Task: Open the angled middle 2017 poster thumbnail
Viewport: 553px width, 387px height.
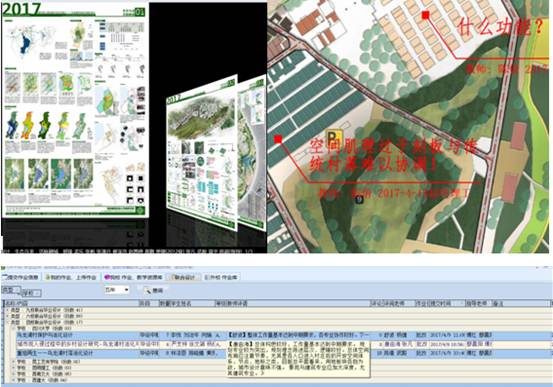Action: pyautogui.click(x=202, y=153)
